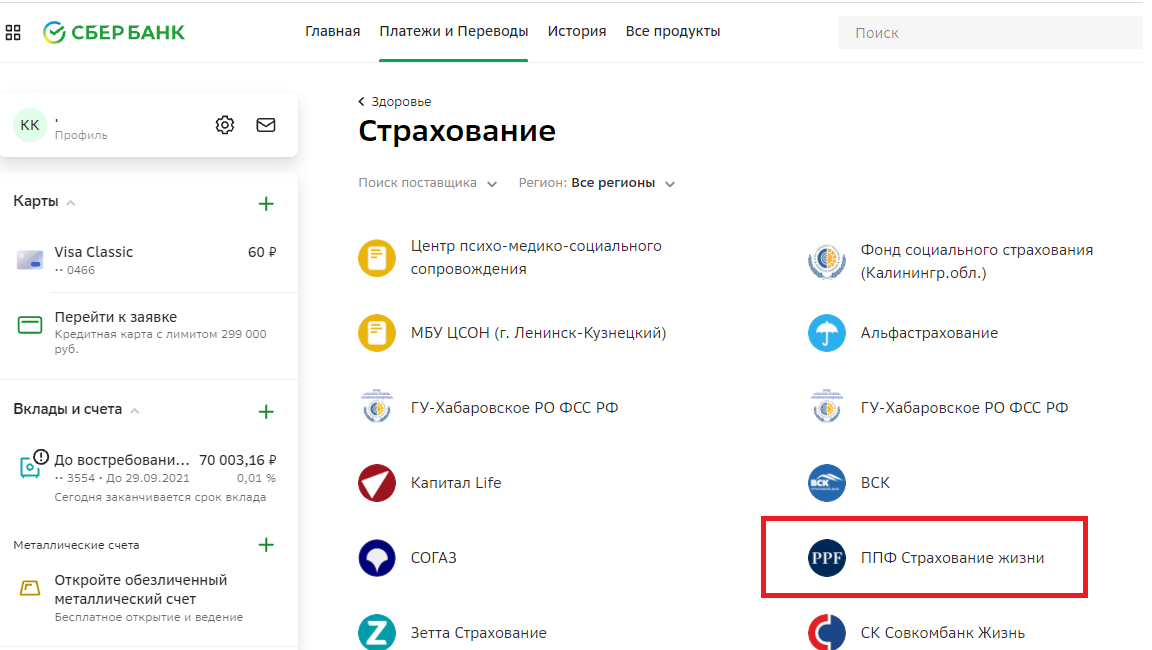Click the PPF logo icon

[x=827, y=557]
